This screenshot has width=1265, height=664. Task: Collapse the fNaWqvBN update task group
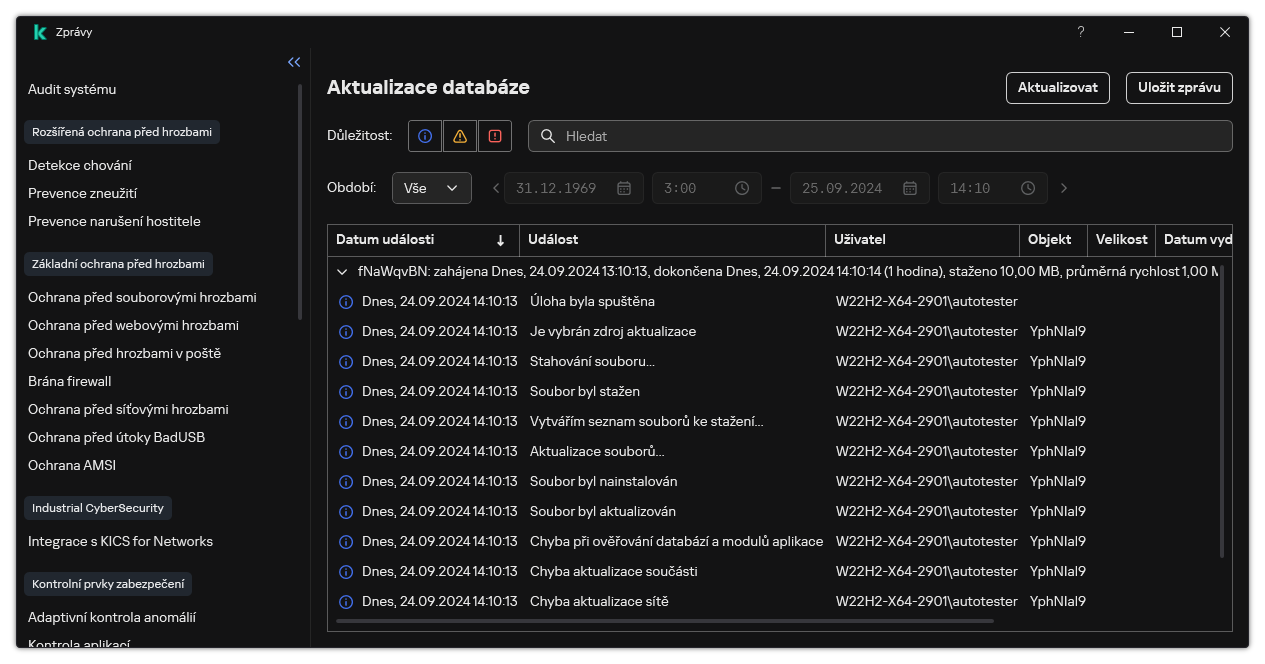tap(344, 271)
